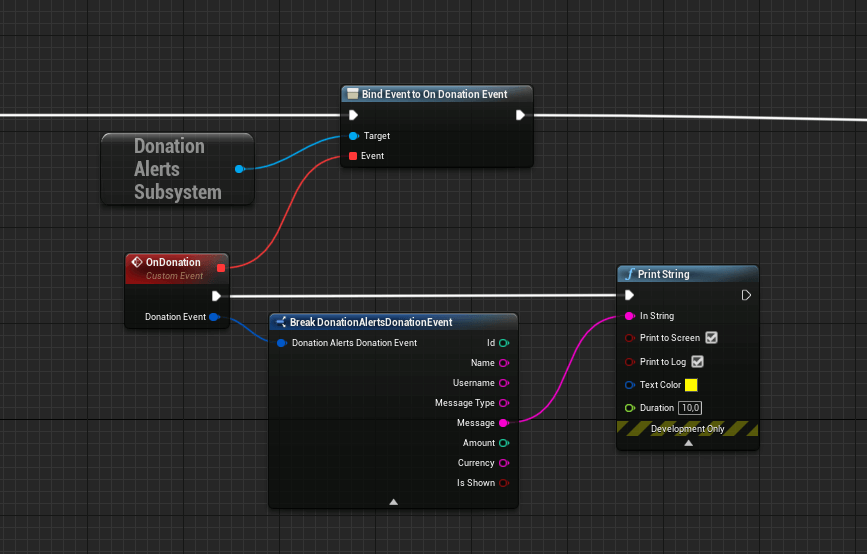This screenshot has height=554, width=867.
Task: Open the yellow Text Color swatch
Action: tap(690, 385)
